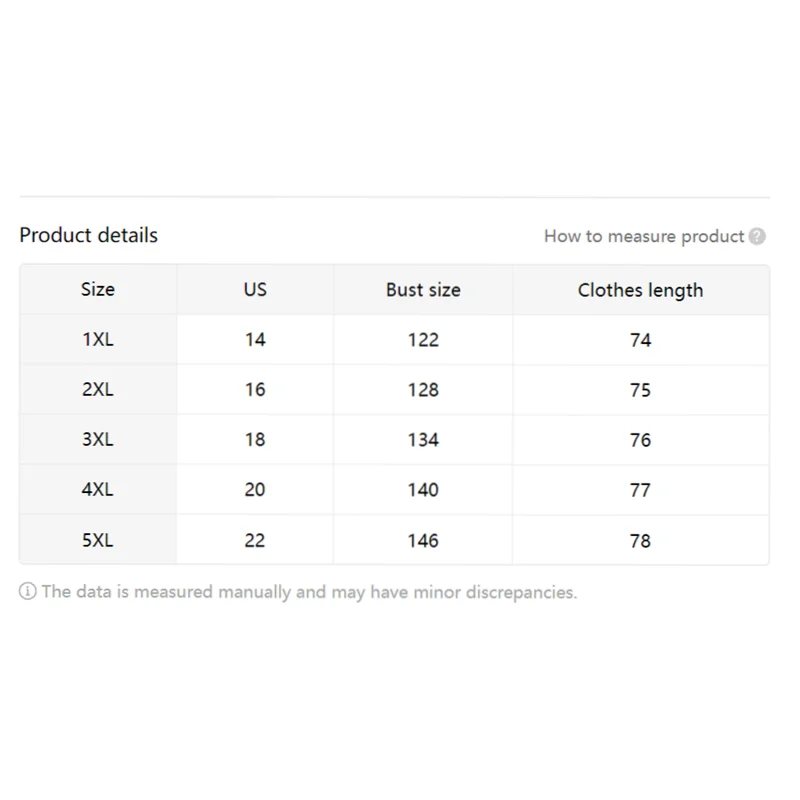Click the question mark help icon

757,236
